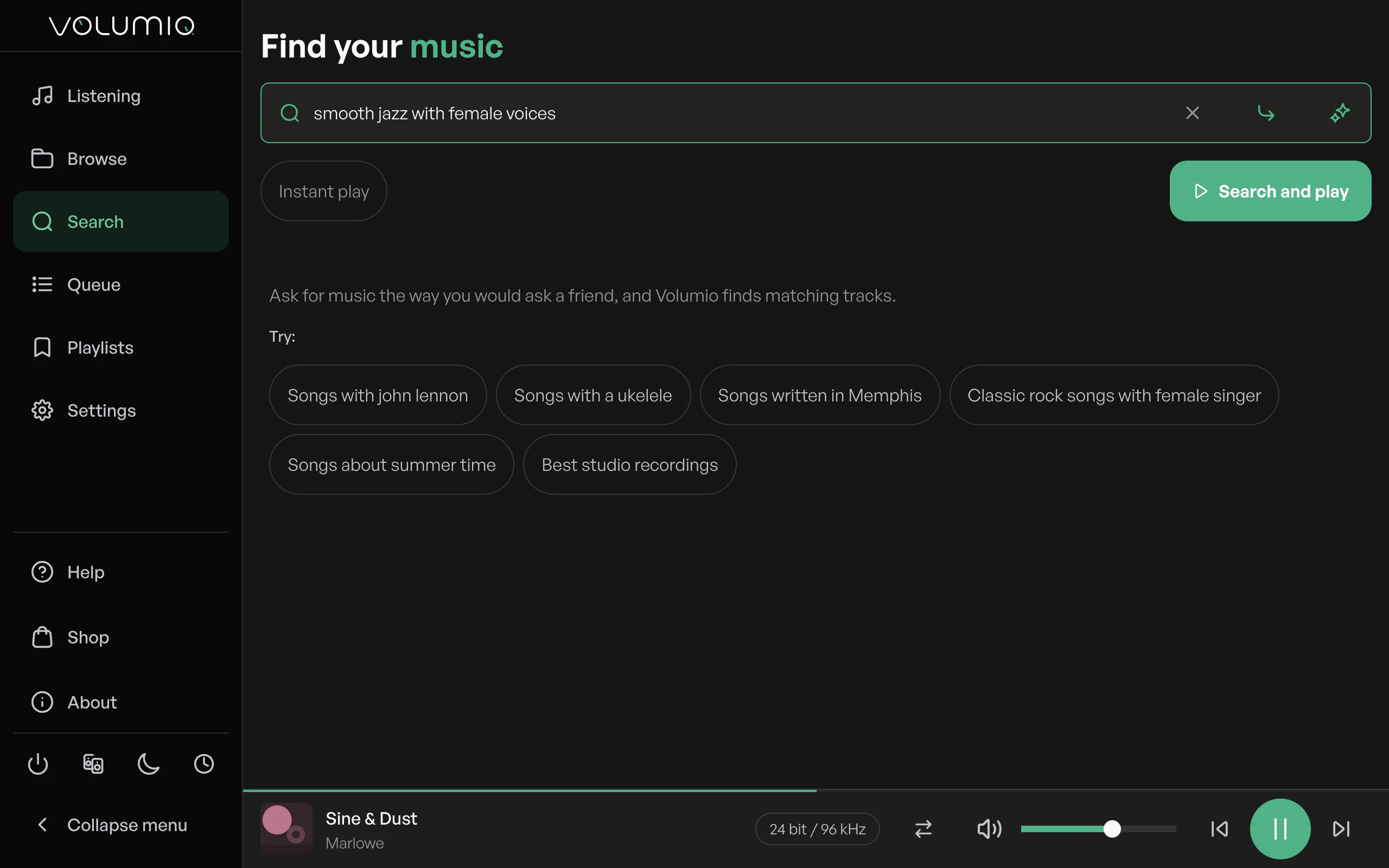Click the power icon in the sidebar
The height and width of the screenshot is (868, 1389).
(x=38, y=763)
